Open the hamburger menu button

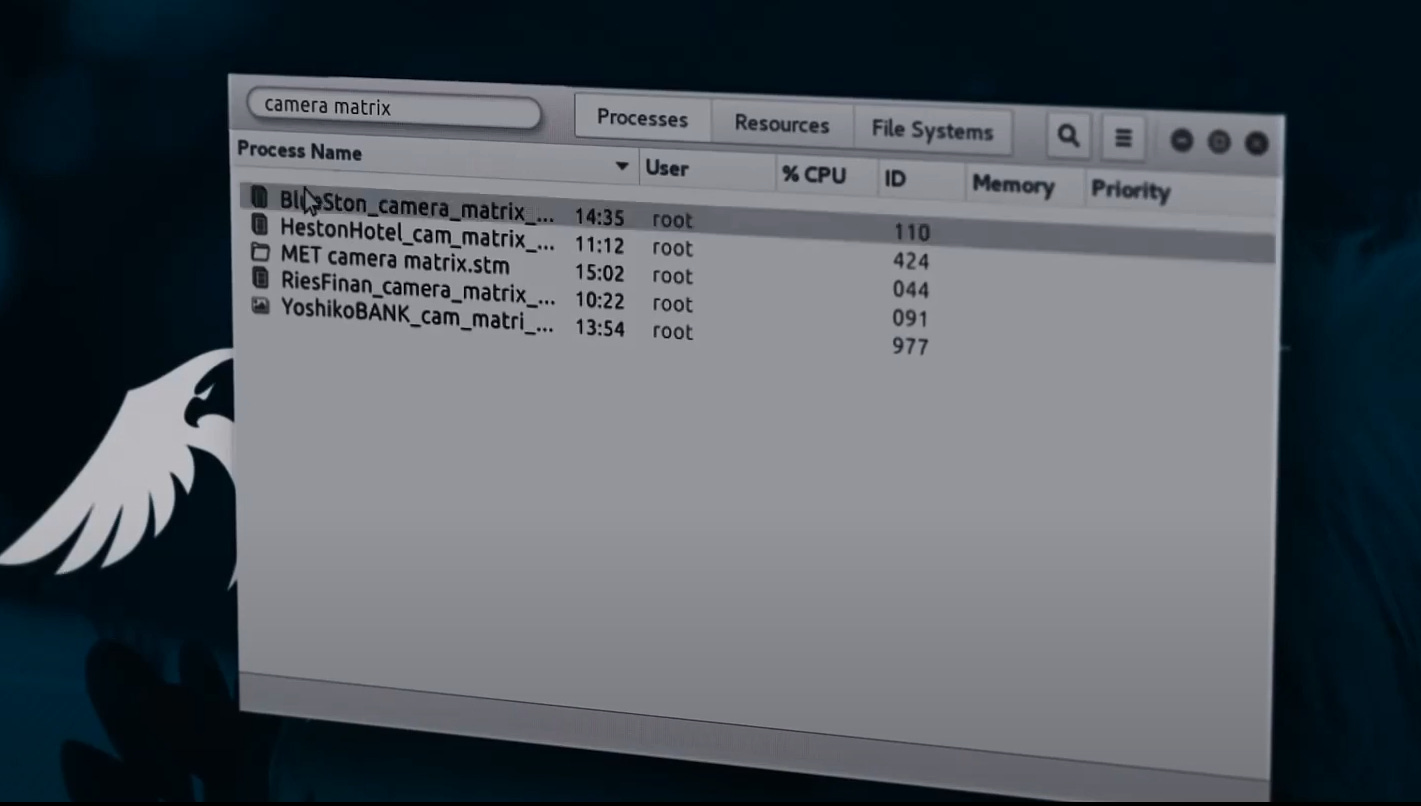click(1123, 138)
